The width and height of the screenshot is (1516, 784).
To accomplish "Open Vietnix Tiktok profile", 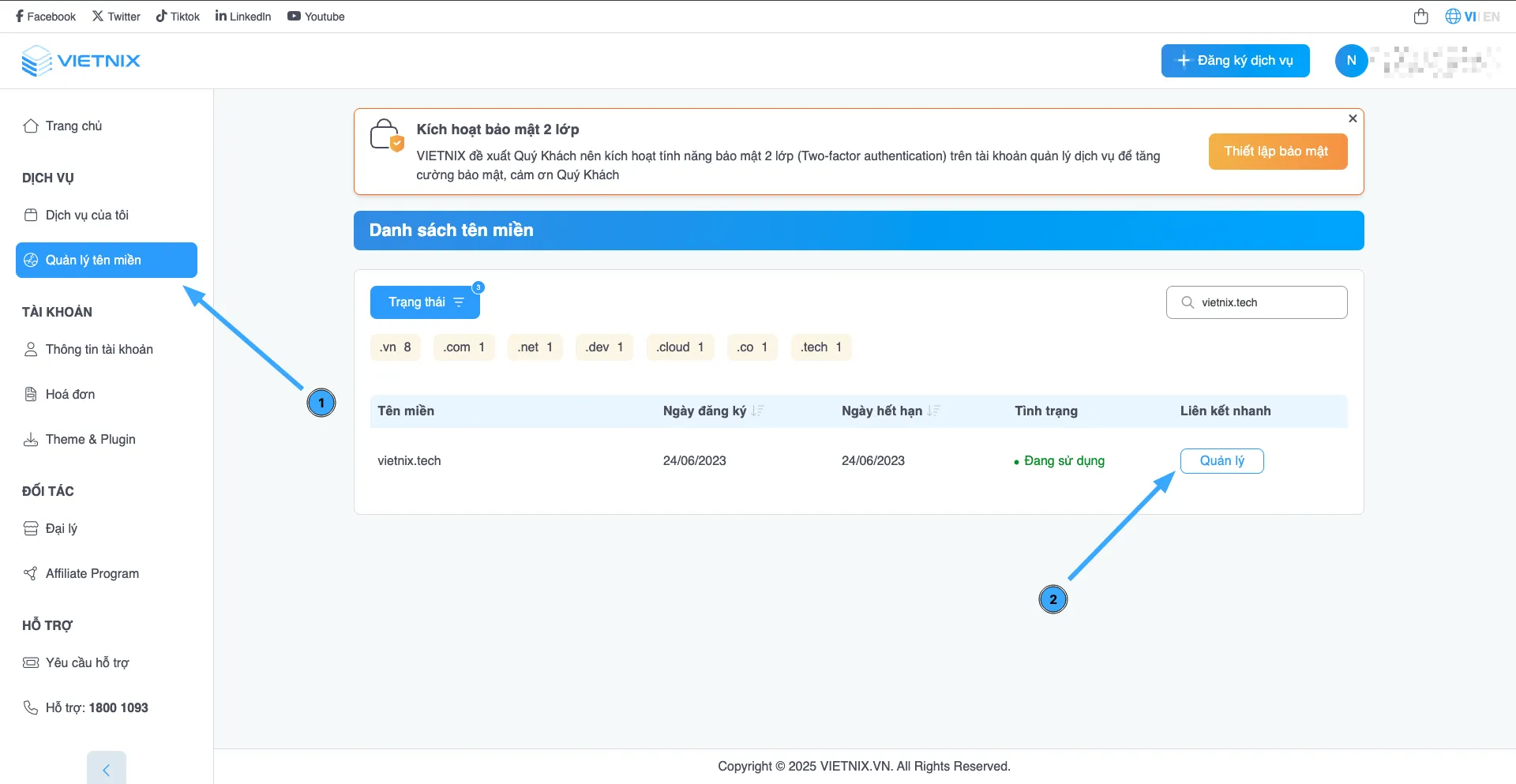I will (x=177, y=16).
